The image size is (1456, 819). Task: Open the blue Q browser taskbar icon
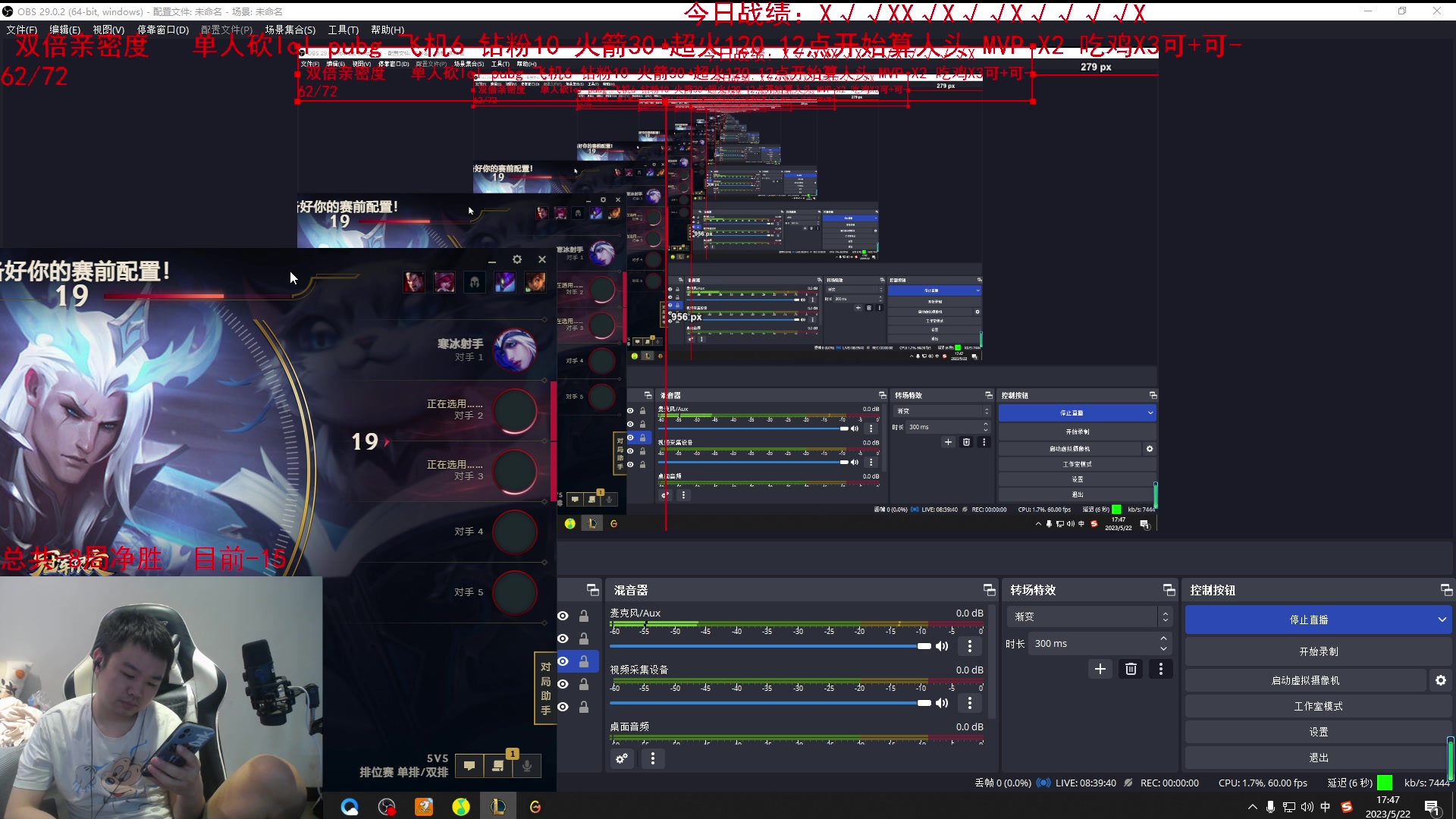pyautogui.click(x=350, y=807)
